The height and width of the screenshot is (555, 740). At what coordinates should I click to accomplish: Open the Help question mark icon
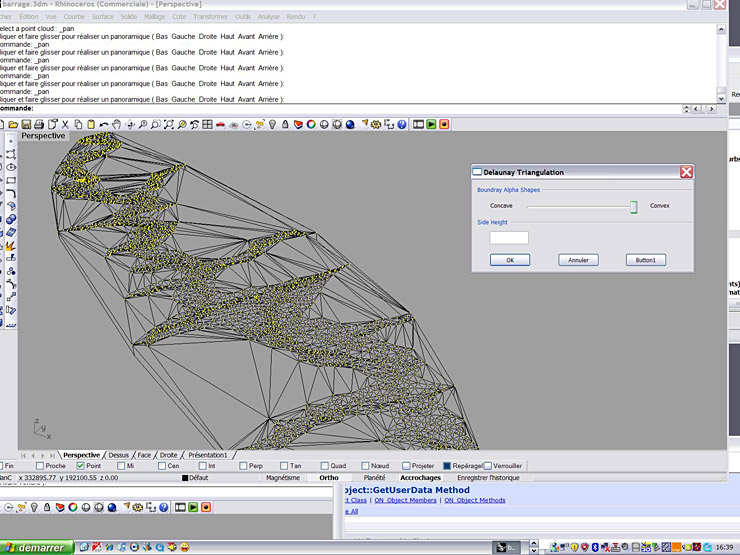[402, 125]
